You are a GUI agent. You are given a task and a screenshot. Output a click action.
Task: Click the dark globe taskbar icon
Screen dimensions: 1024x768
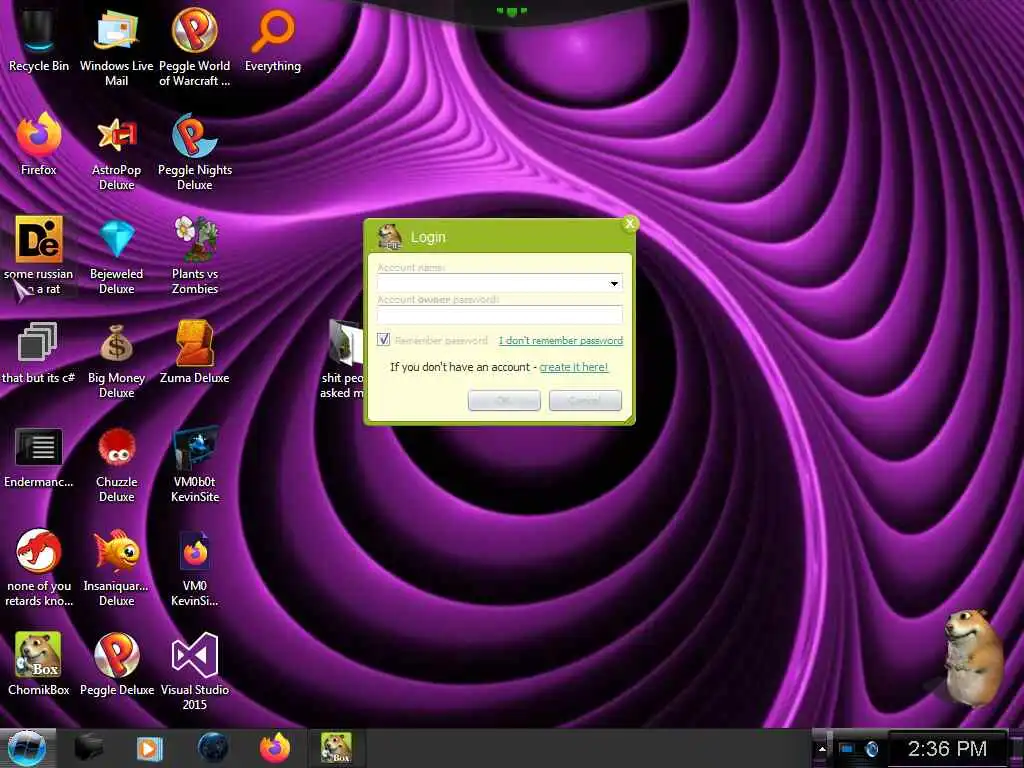click(x=213, y=748)
